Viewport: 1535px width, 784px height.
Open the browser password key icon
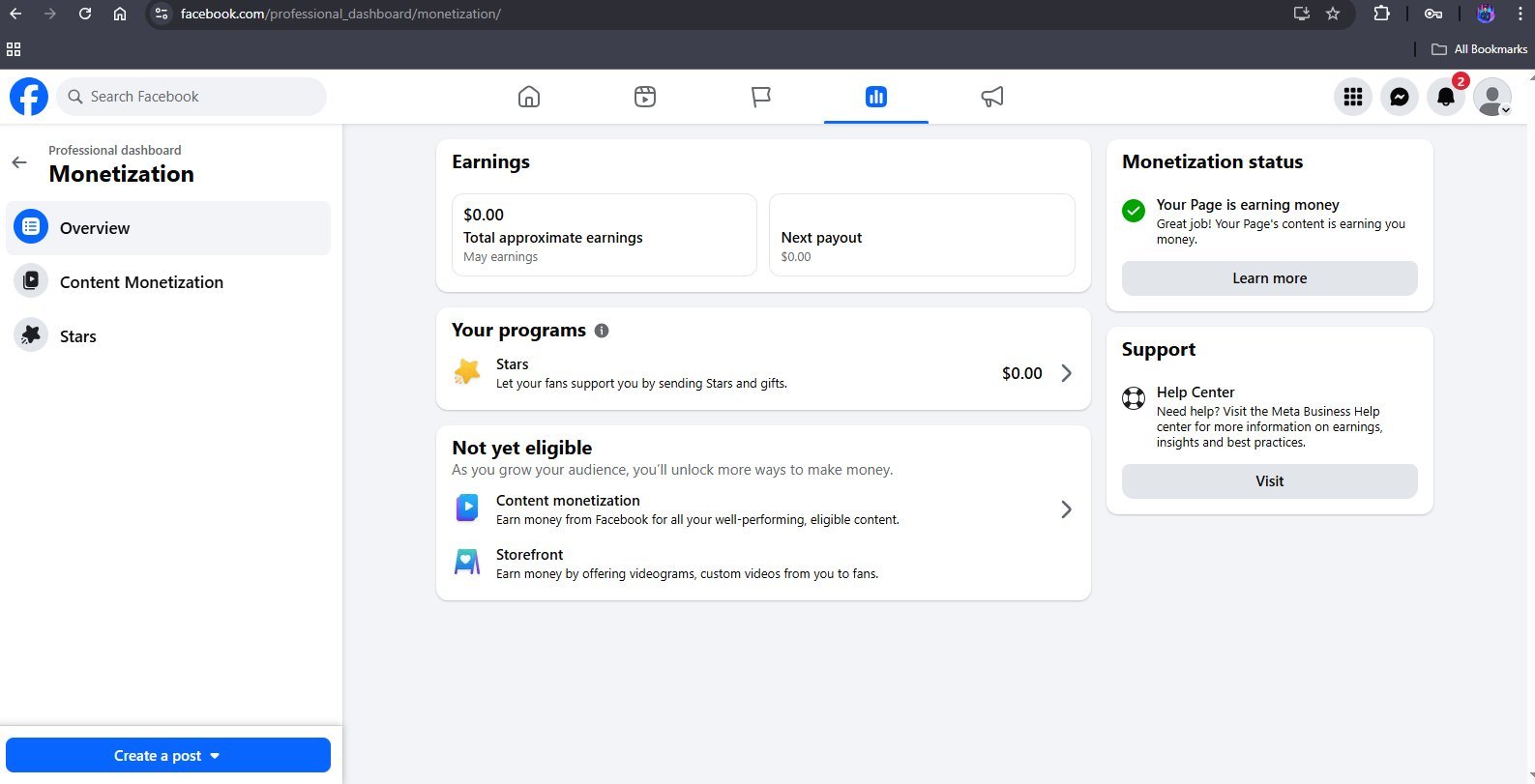(x=1433, y=14)
